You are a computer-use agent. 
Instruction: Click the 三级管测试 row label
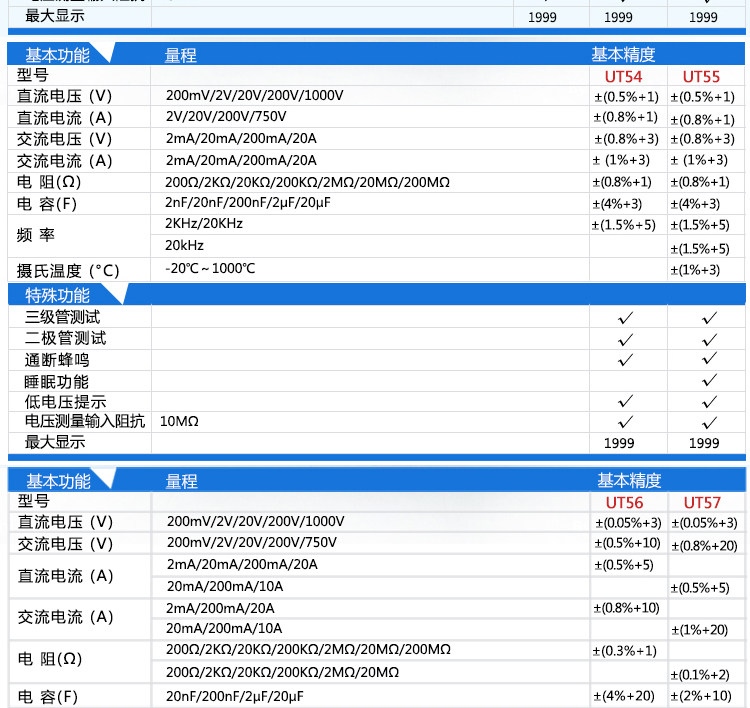point(63,317)
